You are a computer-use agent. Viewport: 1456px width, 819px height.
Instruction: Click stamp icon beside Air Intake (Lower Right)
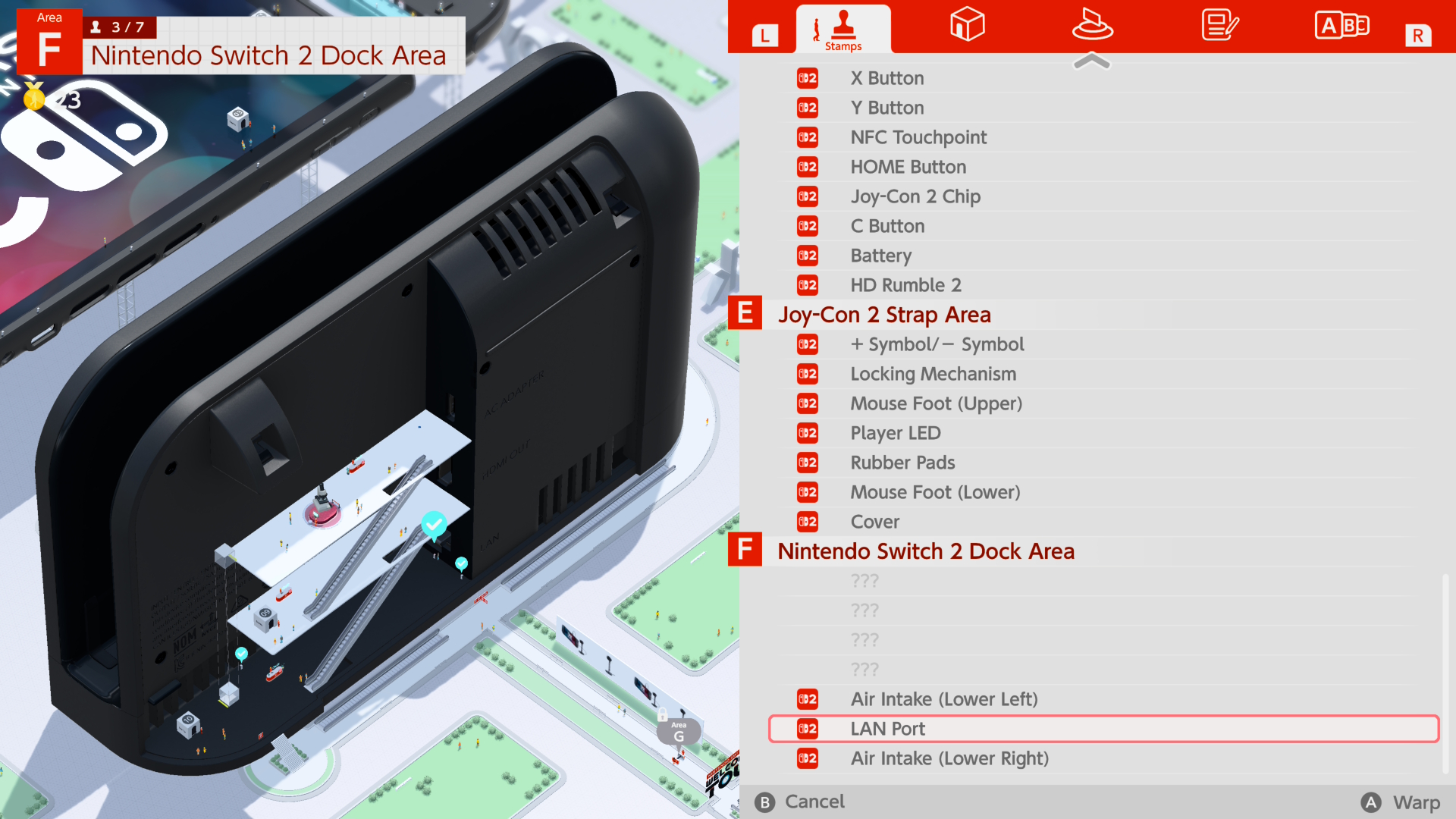click(808, 758)
